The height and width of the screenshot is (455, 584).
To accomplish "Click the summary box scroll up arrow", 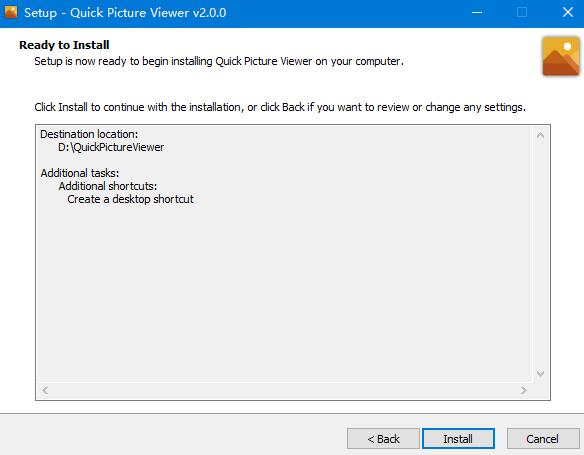I will 540,135.
